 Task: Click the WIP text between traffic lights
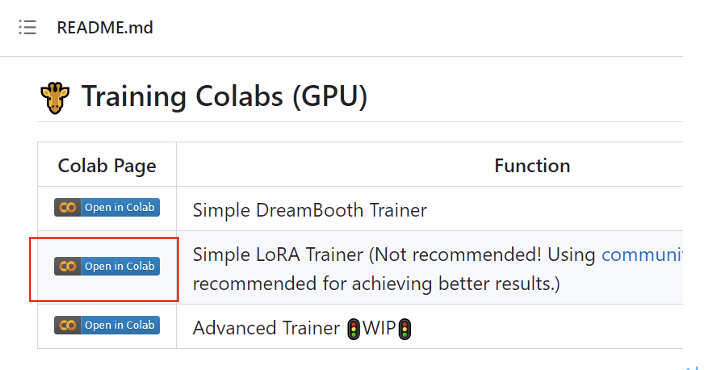pyautogui.click(x=379, y=328)
